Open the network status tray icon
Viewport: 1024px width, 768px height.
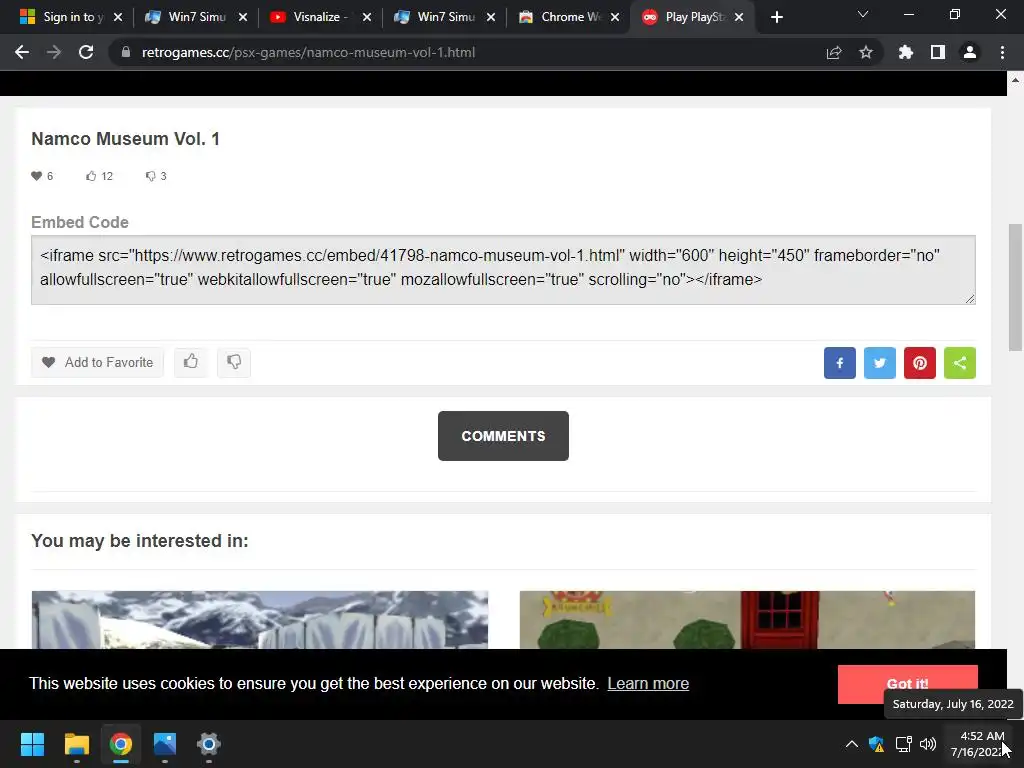[903, 744]
